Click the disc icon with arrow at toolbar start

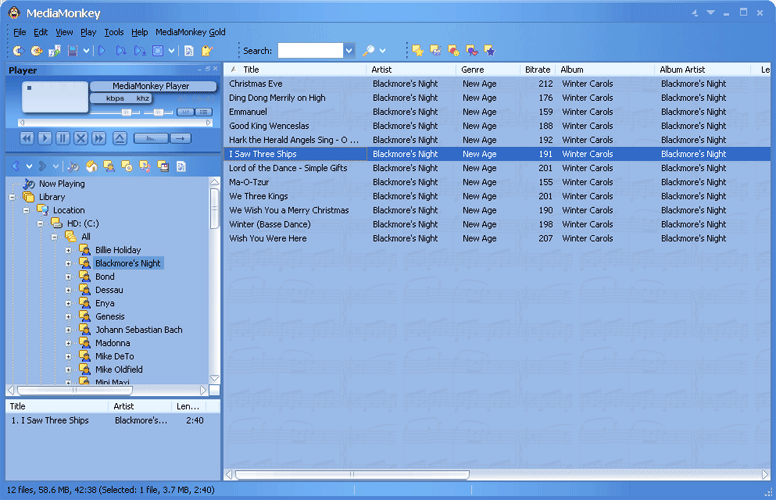[x=18, y=50]
